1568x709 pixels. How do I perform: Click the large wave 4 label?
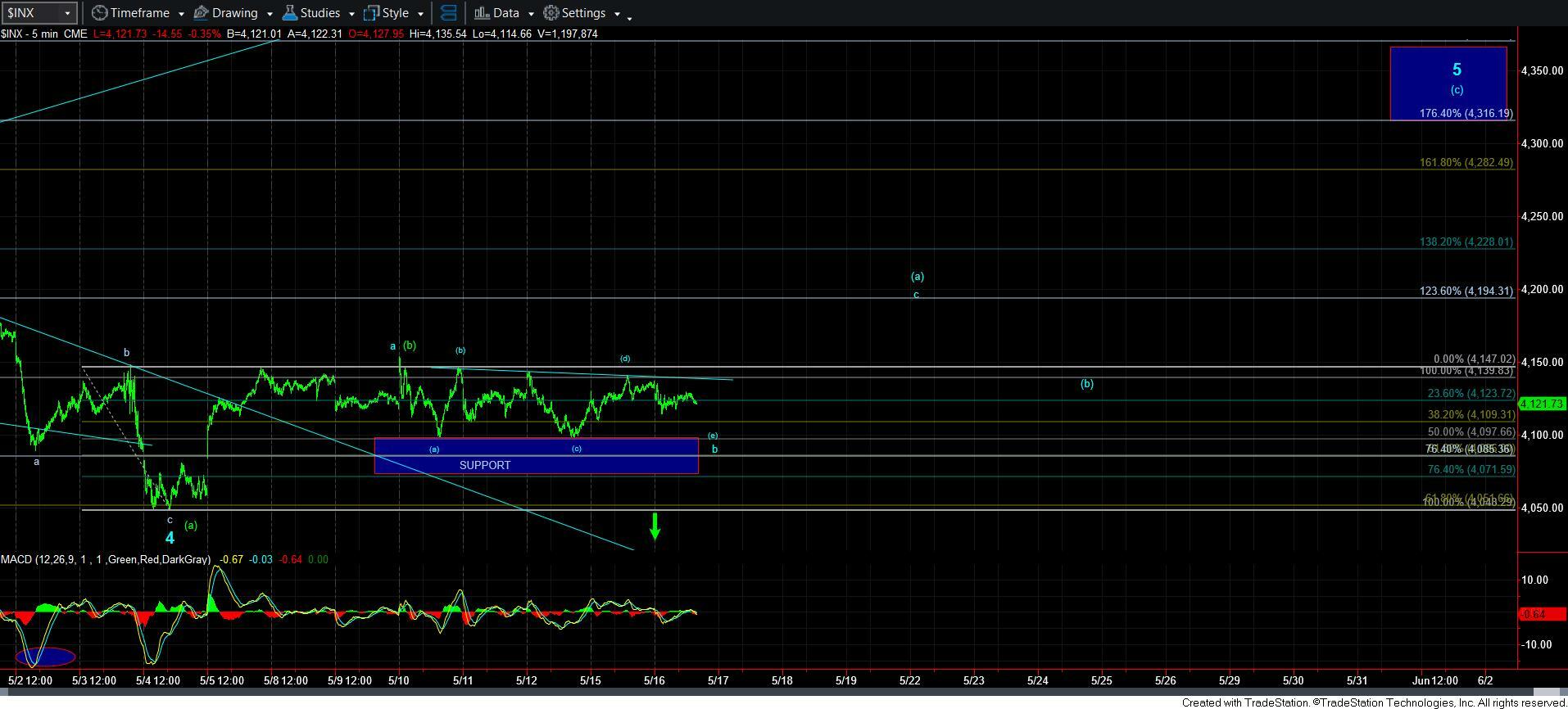coord(170,538)
